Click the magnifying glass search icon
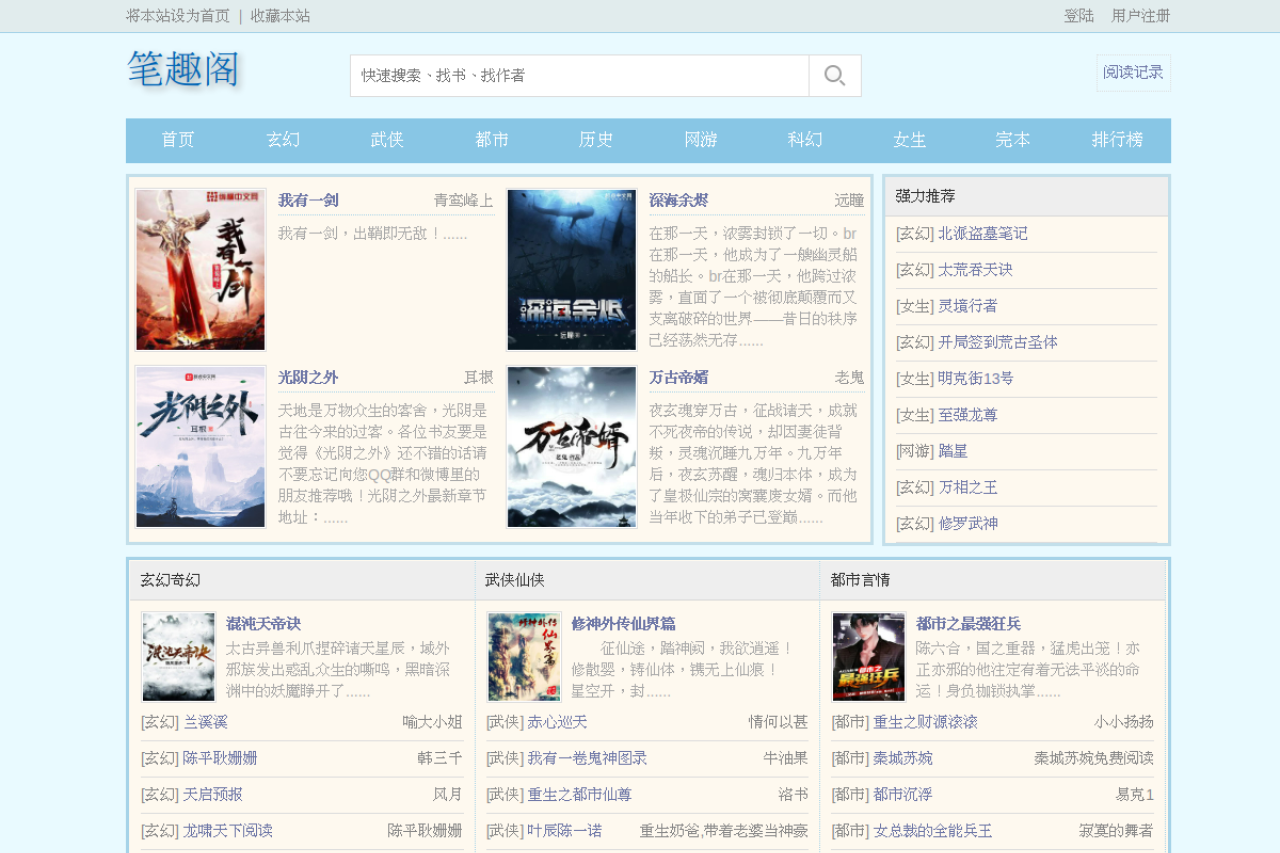This screenshot has width=1280, height=853. [834, 76]
